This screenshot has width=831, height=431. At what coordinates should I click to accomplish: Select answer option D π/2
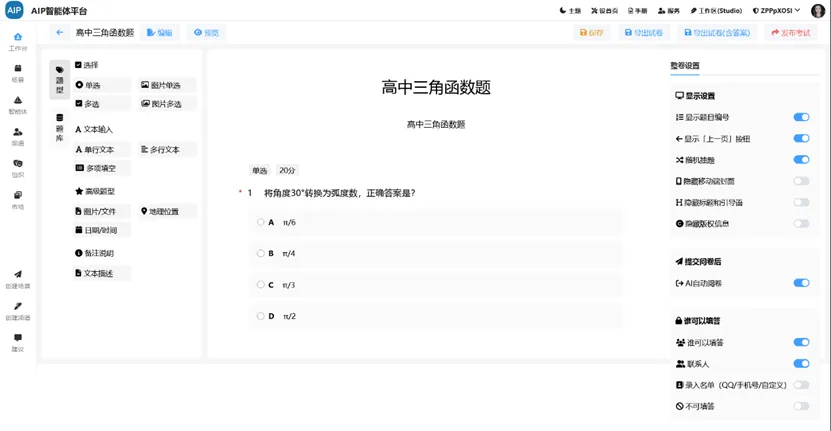tap(436, 316)
